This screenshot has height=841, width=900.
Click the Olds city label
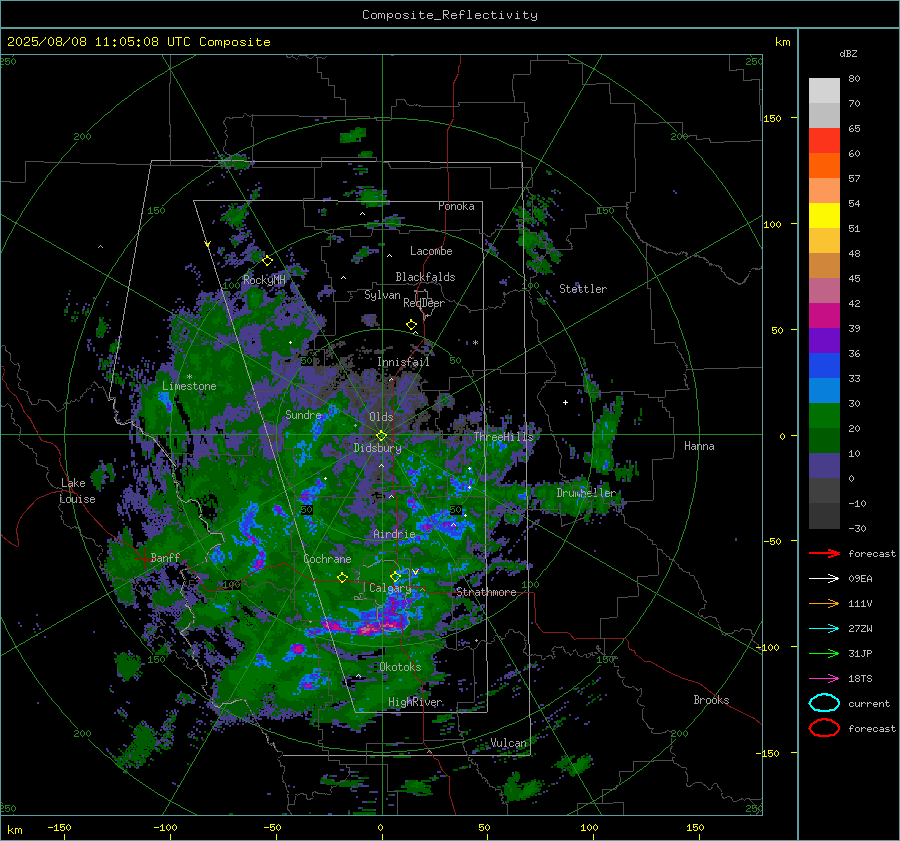pyautogui.click(x=381, y=417)
